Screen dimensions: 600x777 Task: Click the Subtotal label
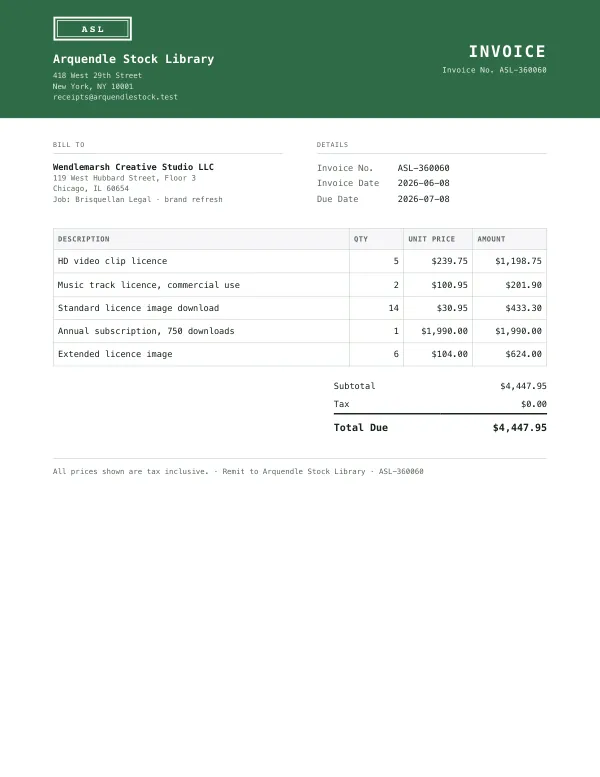[354, 386]
